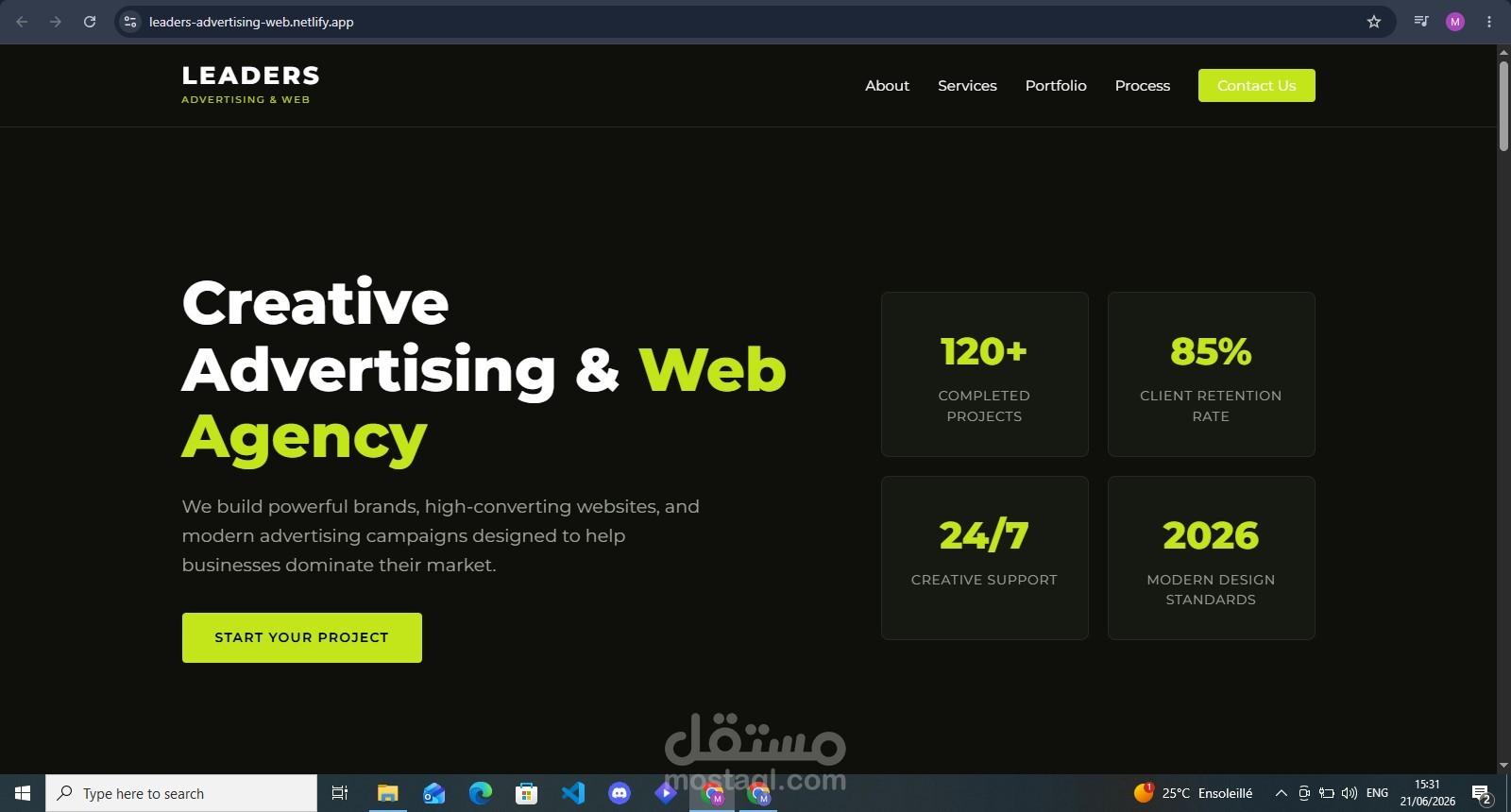Show hidden tray icons chevron
This screenshot has height=812, width=1511.
[x=1281, y=793]
